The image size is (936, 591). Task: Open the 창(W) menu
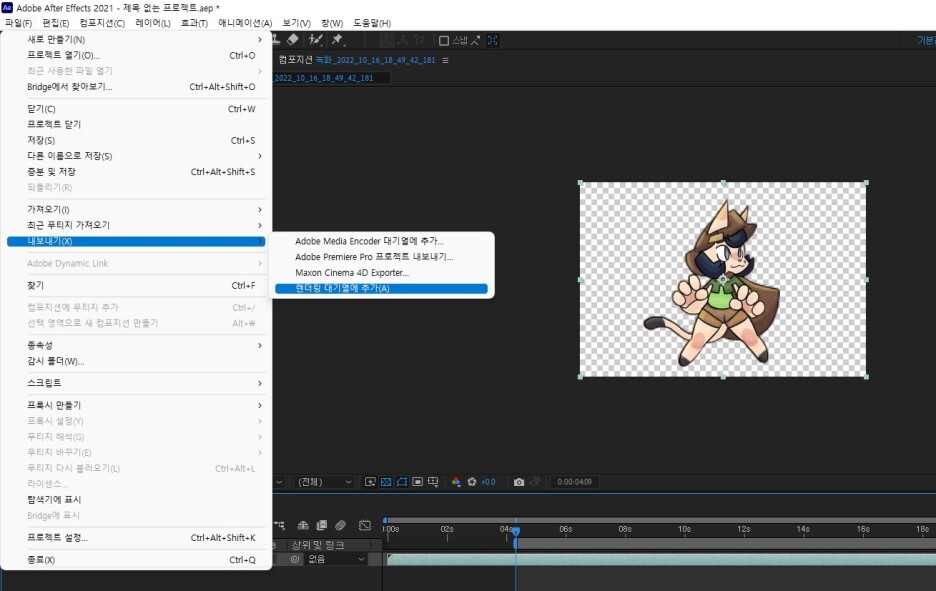[x=332, y=23]
